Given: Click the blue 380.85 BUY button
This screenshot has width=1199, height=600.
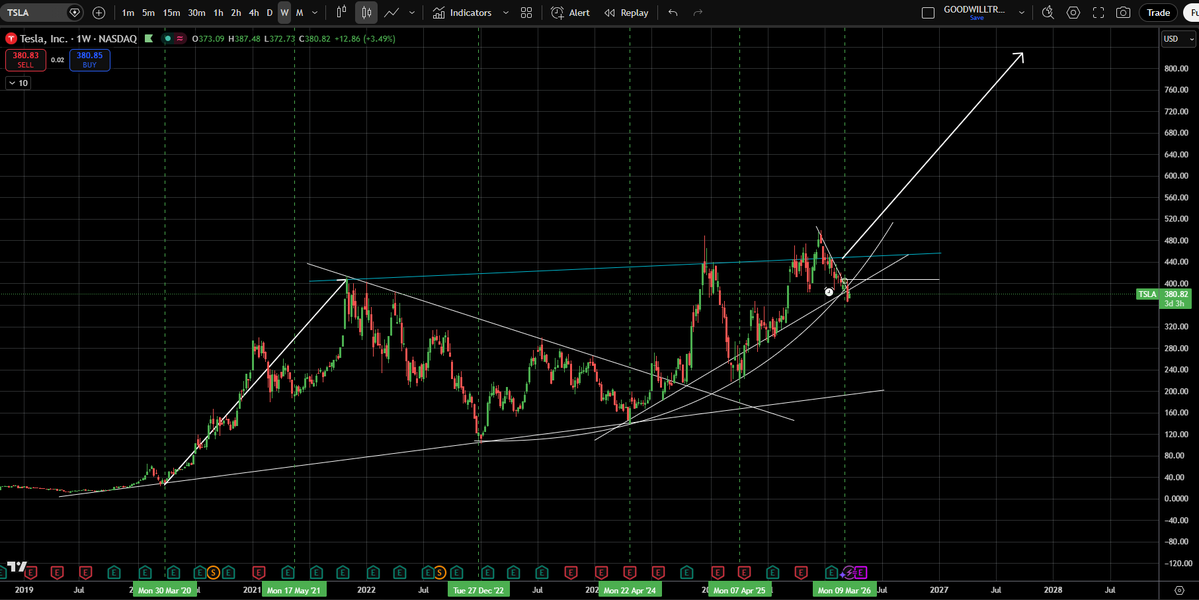Looking at the screenshot, I should click(x=89, y=60).
